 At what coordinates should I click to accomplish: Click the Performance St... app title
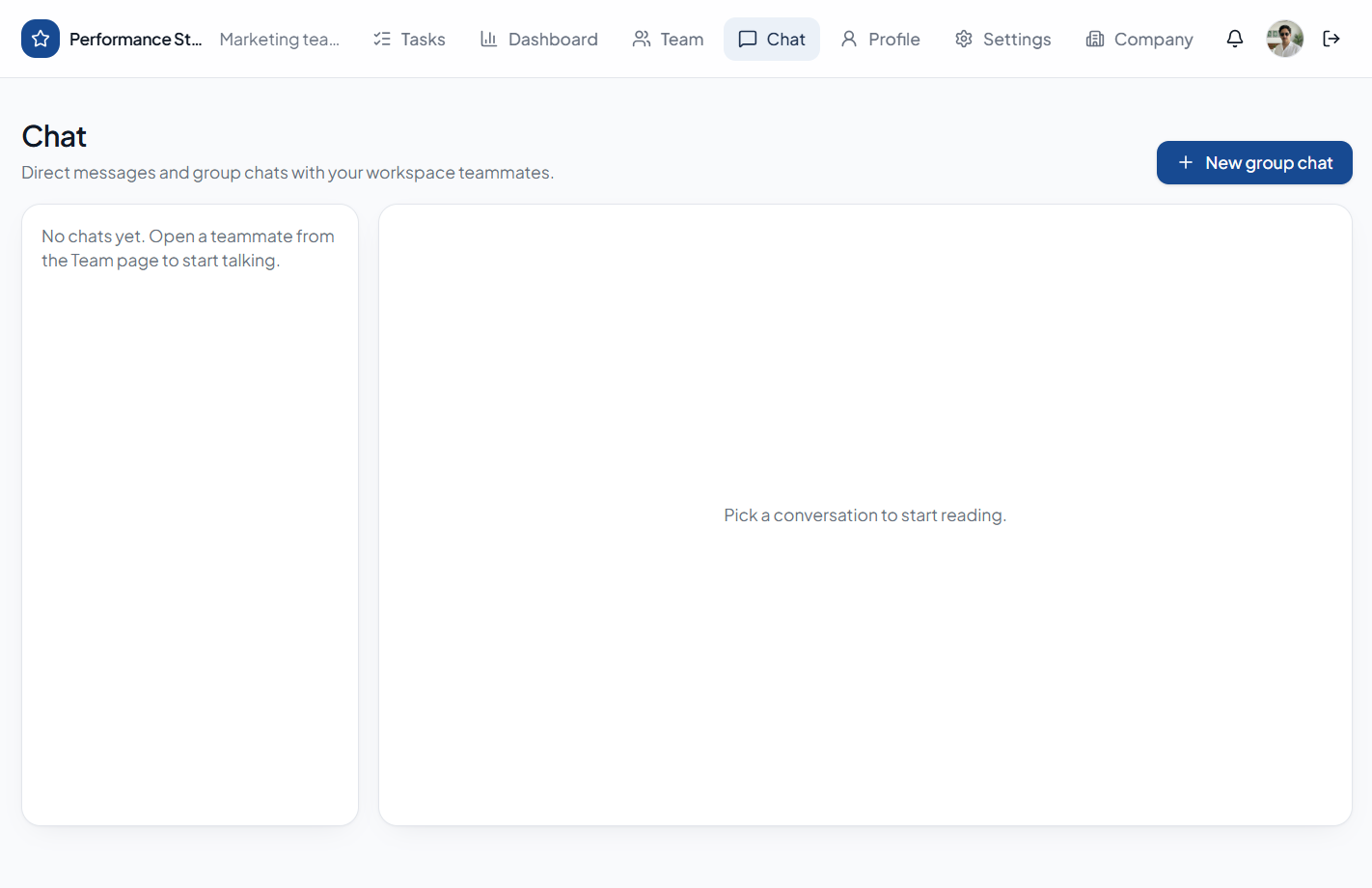coord(135,40)
